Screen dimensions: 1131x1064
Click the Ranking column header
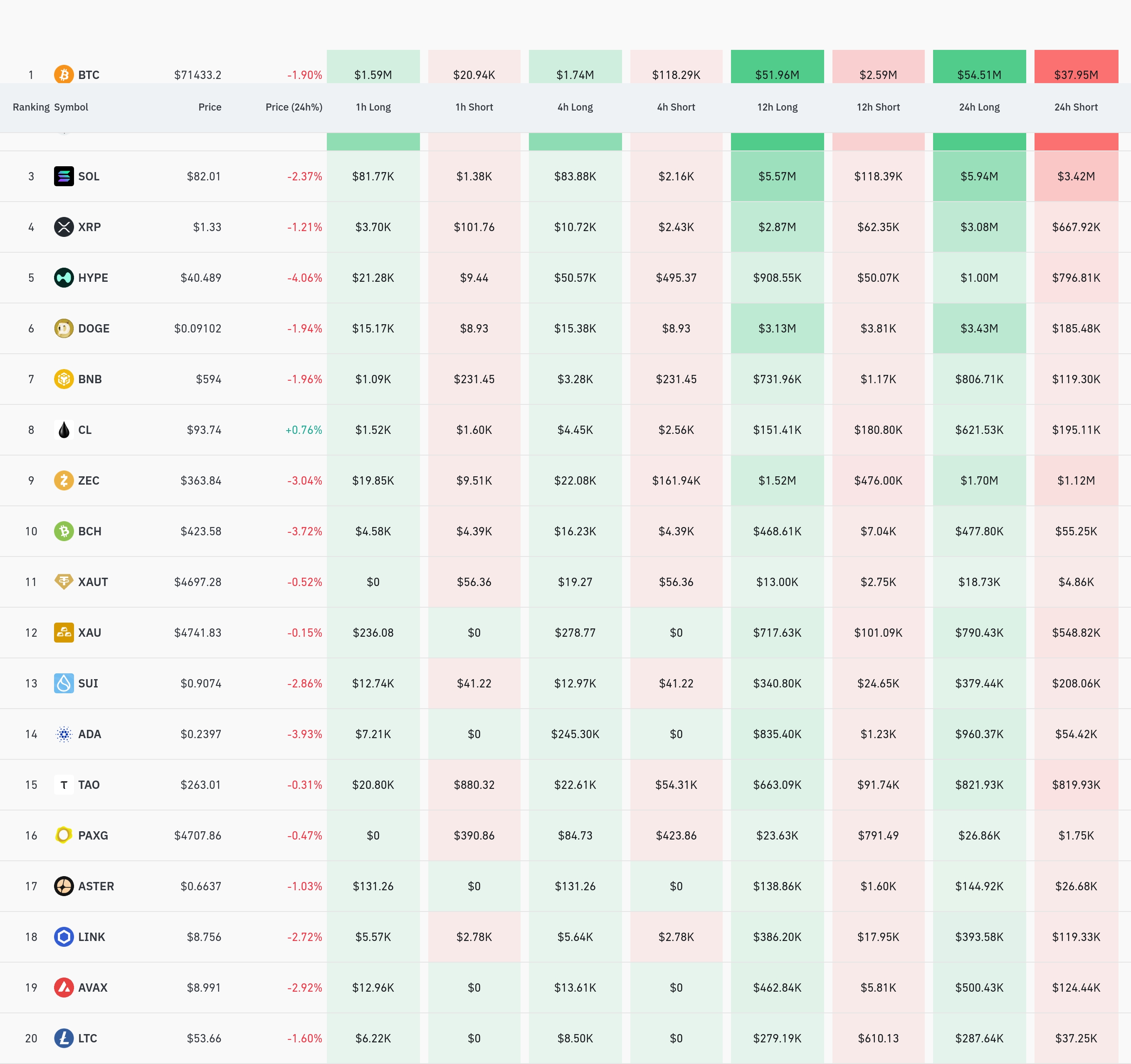tap(31, 107)
